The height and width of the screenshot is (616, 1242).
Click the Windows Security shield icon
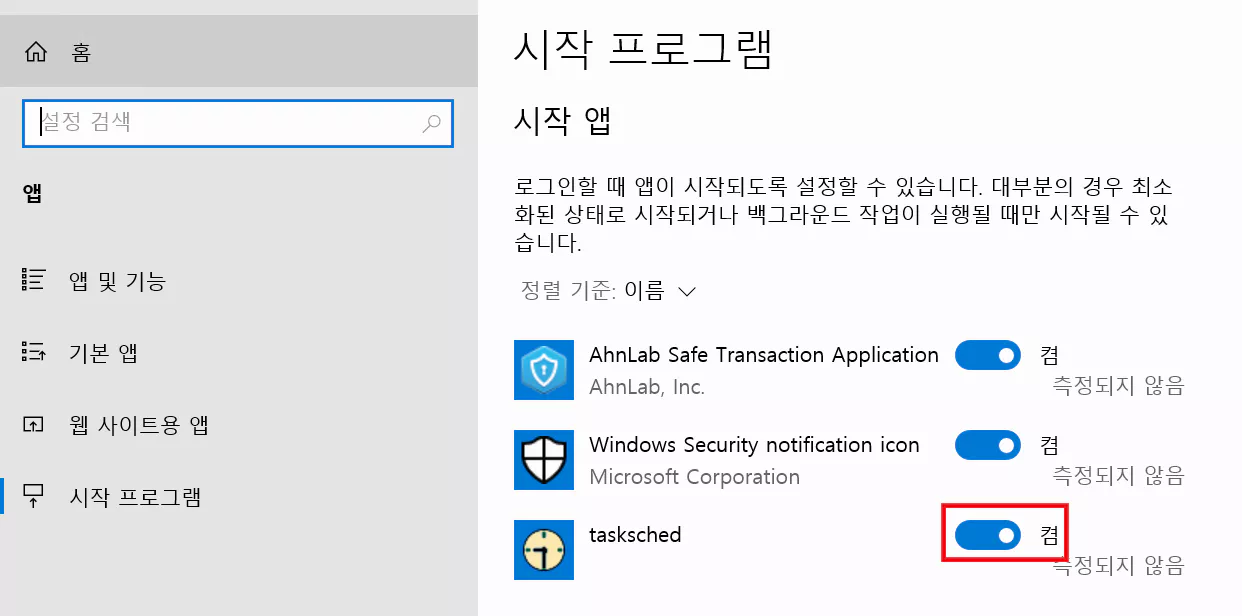[x=543, y=460]
